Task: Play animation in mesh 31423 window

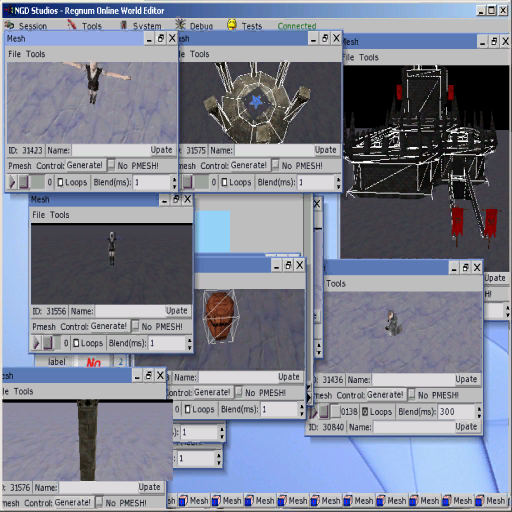Action: click(12, 182)
